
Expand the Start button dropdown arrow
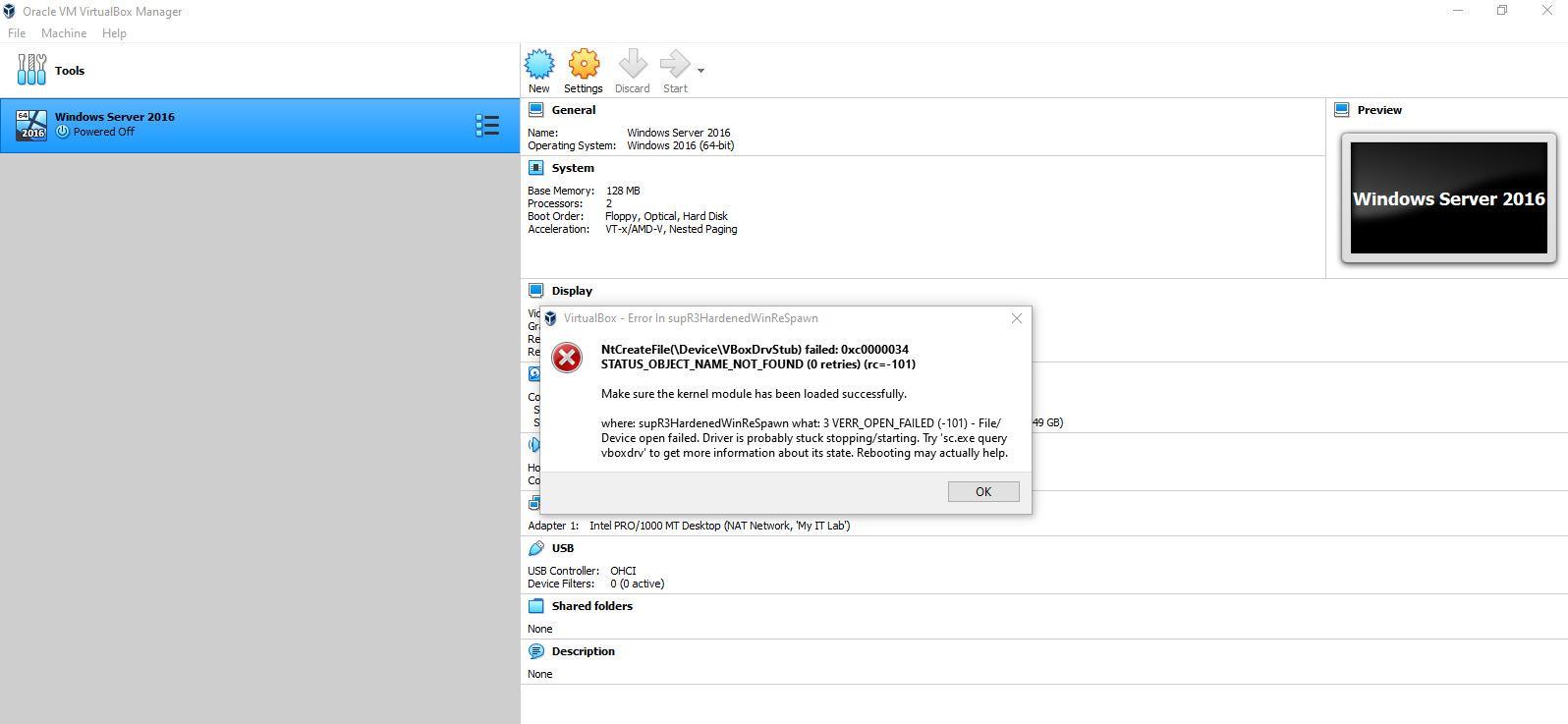(700, 71)
